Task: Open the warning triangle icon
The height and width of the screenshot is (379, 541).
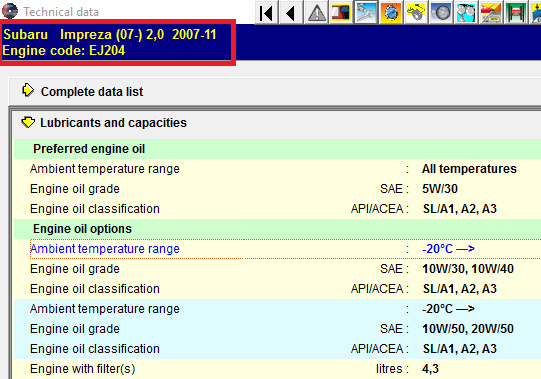Action: (316, 13)
